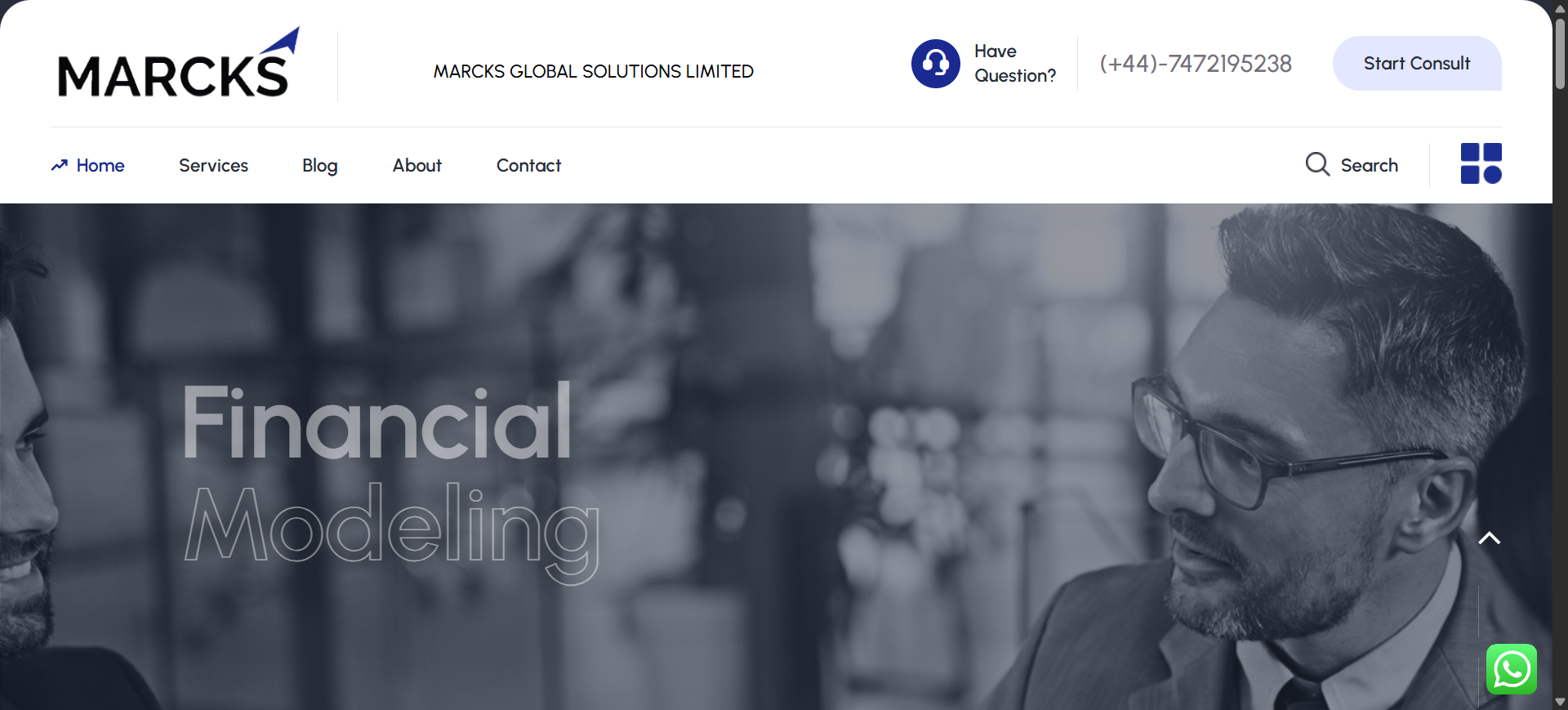Click the back-to-top chevron arrow
The height and width of the screenshot is (710, 1568).
point(1489,538)
